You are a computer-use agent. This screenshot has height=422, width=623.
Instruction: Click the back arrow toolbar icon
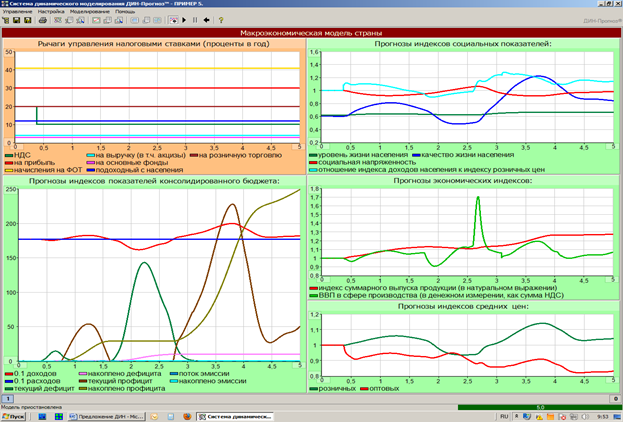tap(206, 20)
